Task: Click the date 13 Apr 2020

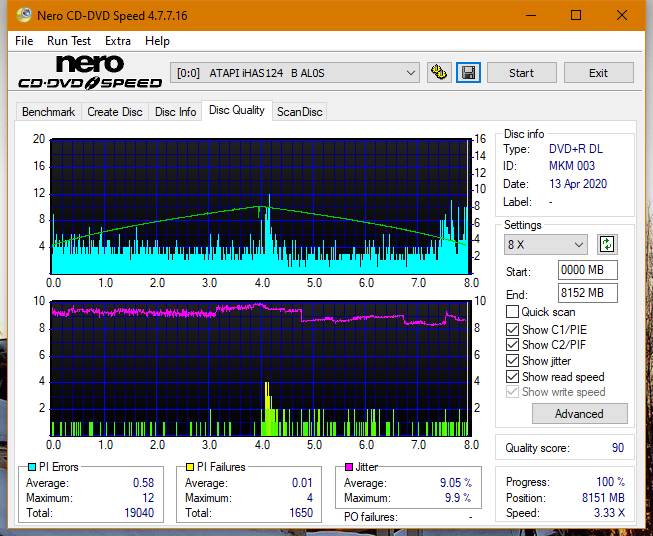Action: point(578,184)
